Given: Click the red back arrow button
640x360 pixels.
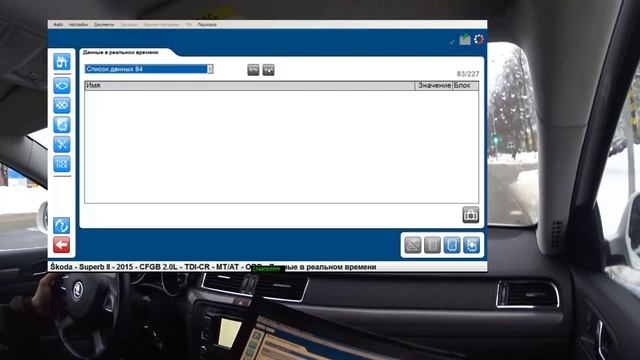Looking at the screenshot, I should 62,245.
